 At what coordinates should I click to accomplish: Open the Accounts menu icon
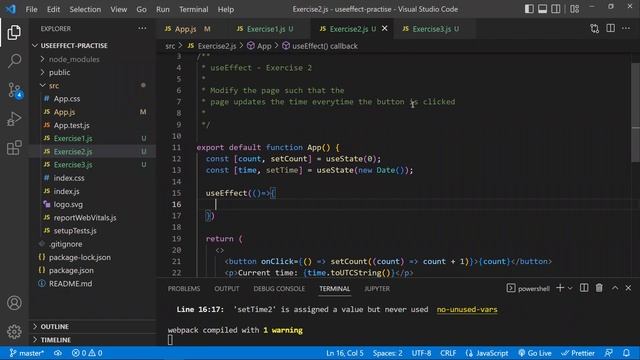coord(14,303)
